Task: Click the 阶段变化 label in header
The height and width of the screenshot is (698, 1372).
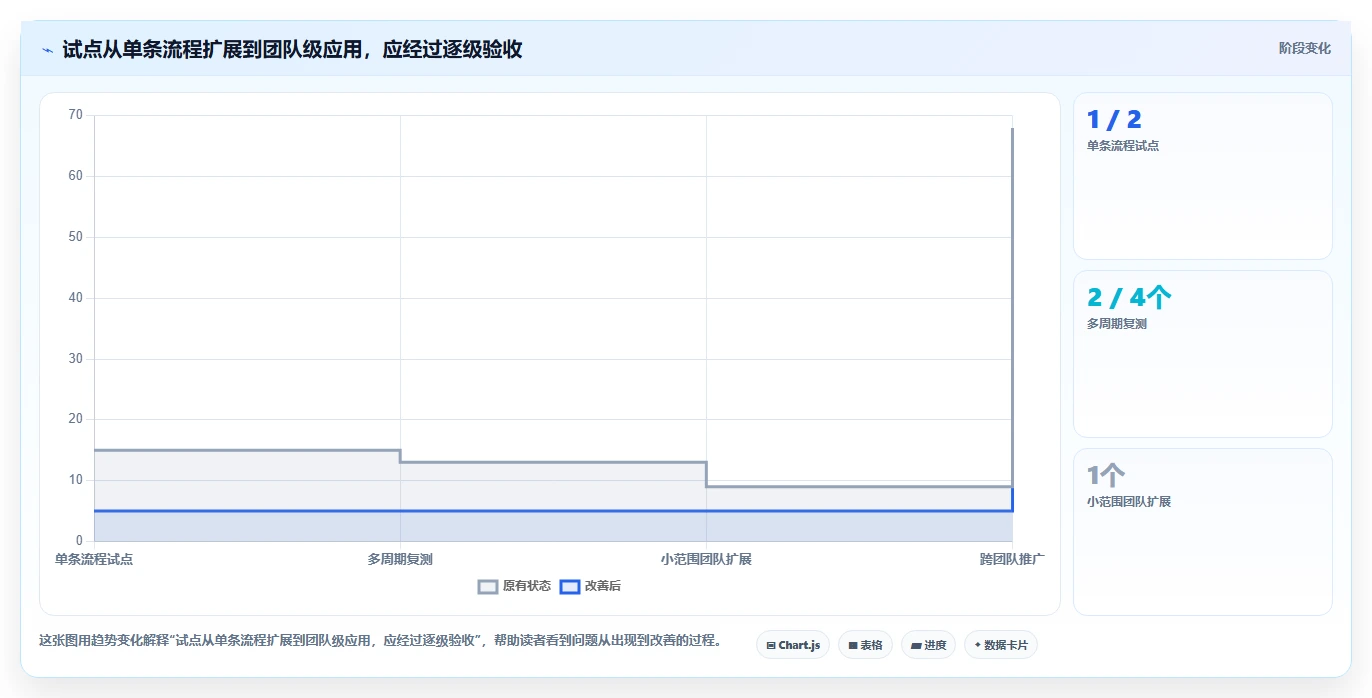Action: [x=1304, y=48]
